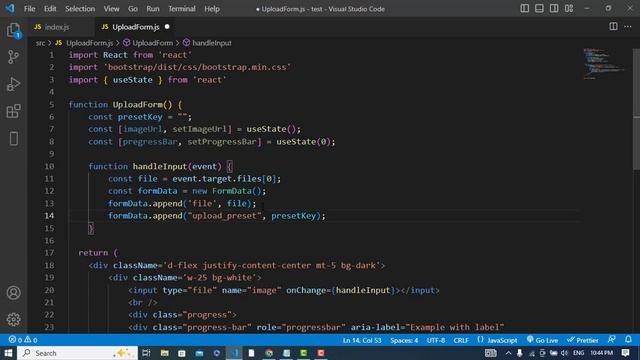
Task: Click the unsaved dot on UploadForm.js tab
Action: (x=167, y=27)
